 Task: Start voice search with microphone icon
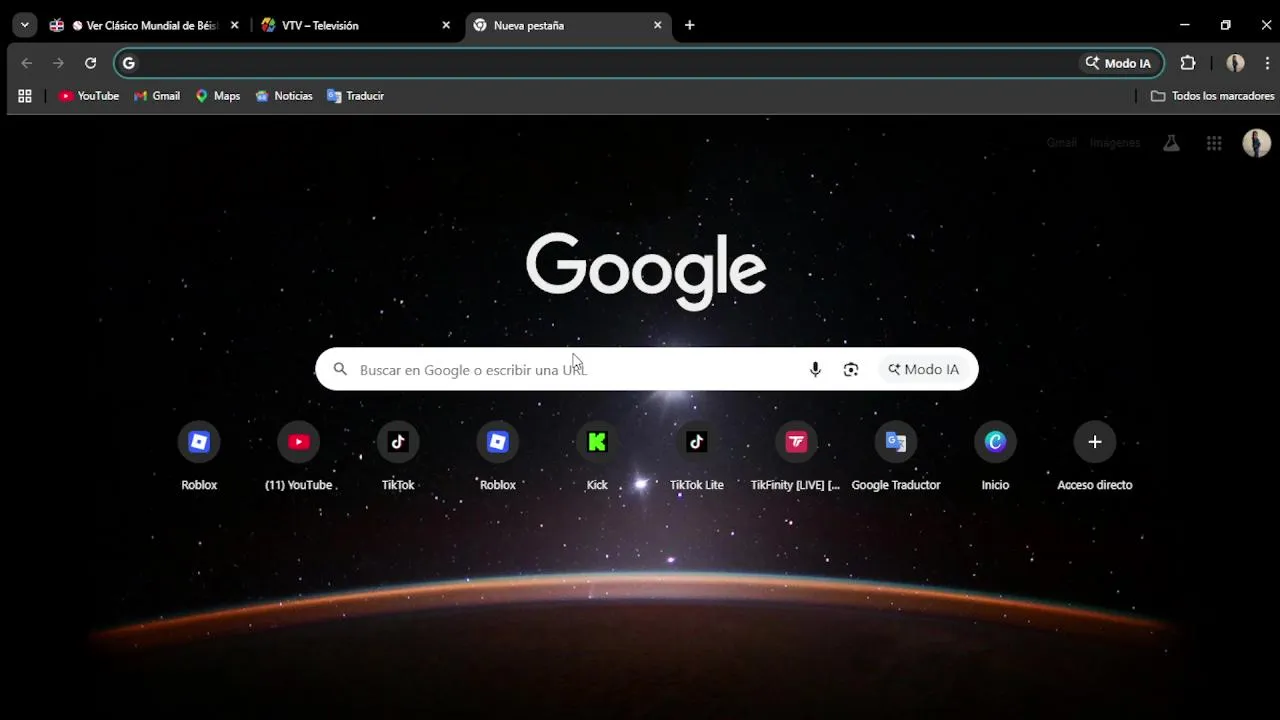click(815, 369)
